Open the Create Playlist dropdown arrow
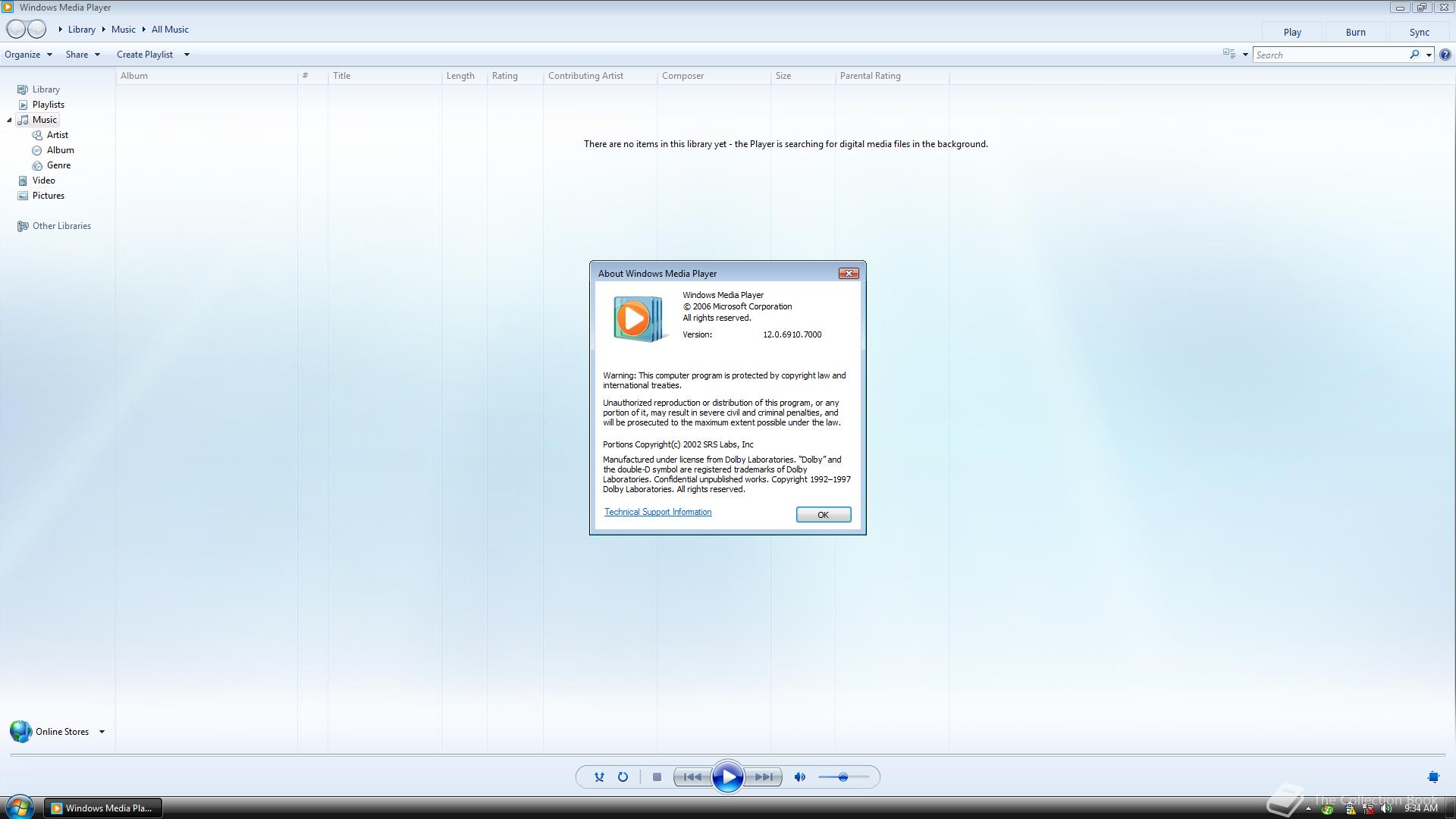This screenshot has width=1456, height=819. (187, 55)
